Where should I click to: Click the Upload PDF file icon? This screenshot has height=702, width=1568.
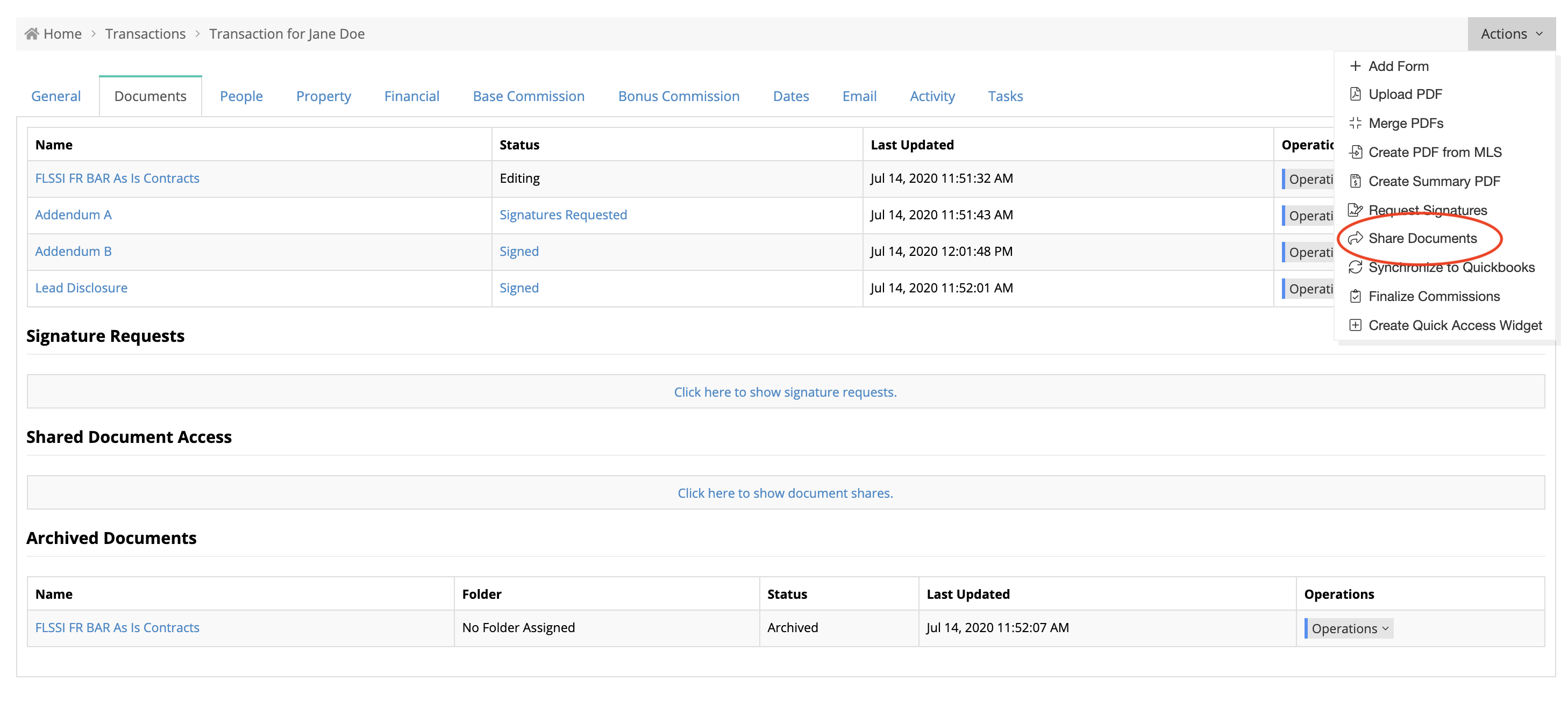pyautogui.click(x=1355, y=94)
